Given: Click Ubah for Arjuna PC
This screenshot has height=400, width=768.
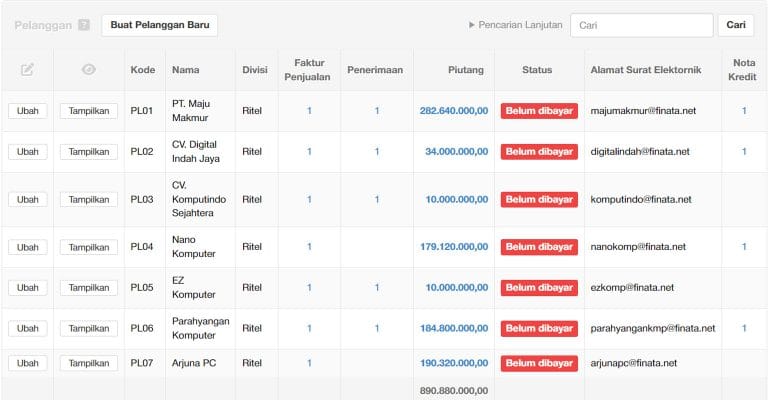Looking at the screenshot, I should 27,363.
